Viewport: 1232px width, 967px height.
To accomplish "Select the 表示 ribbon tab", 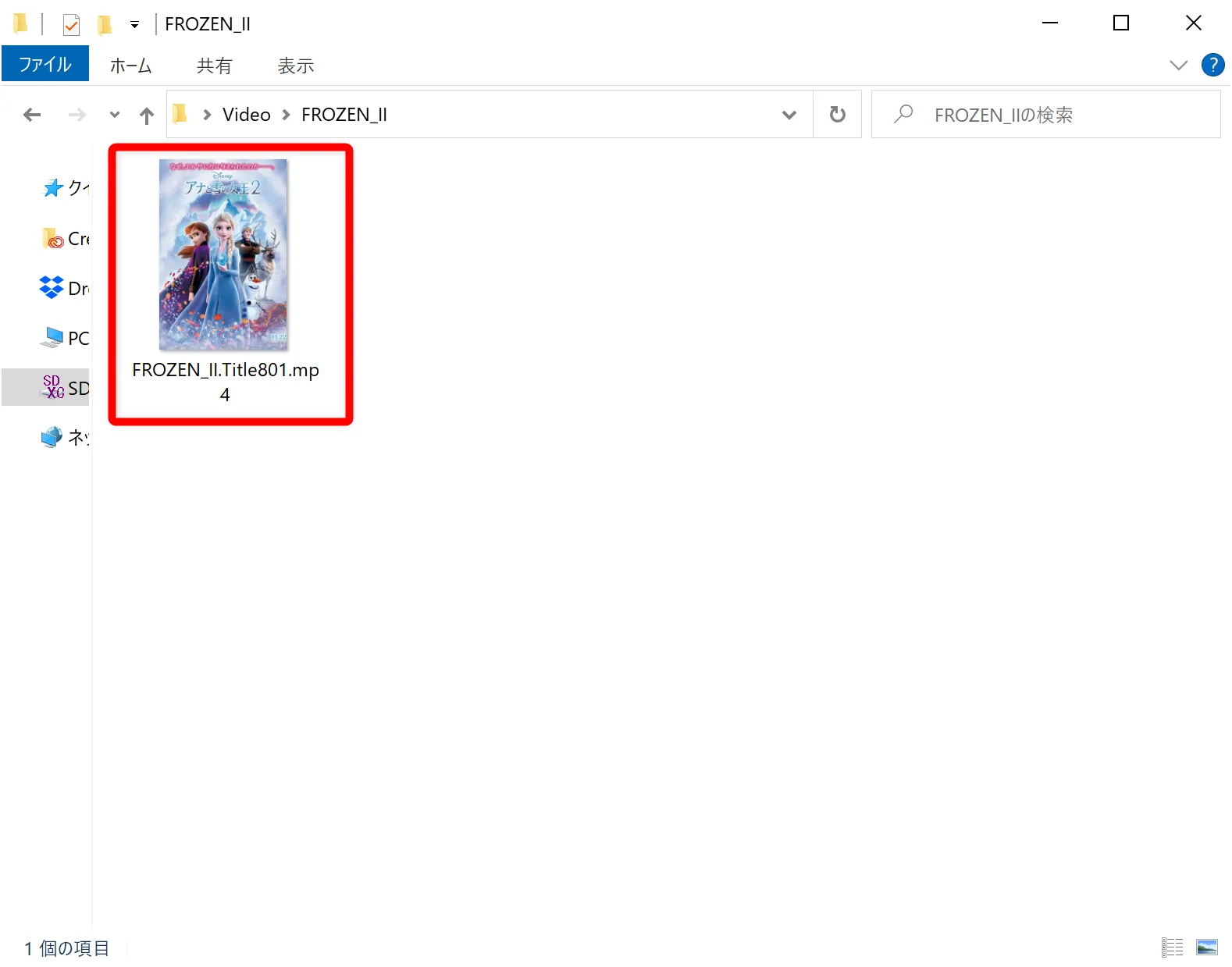I will pos(296,66).
